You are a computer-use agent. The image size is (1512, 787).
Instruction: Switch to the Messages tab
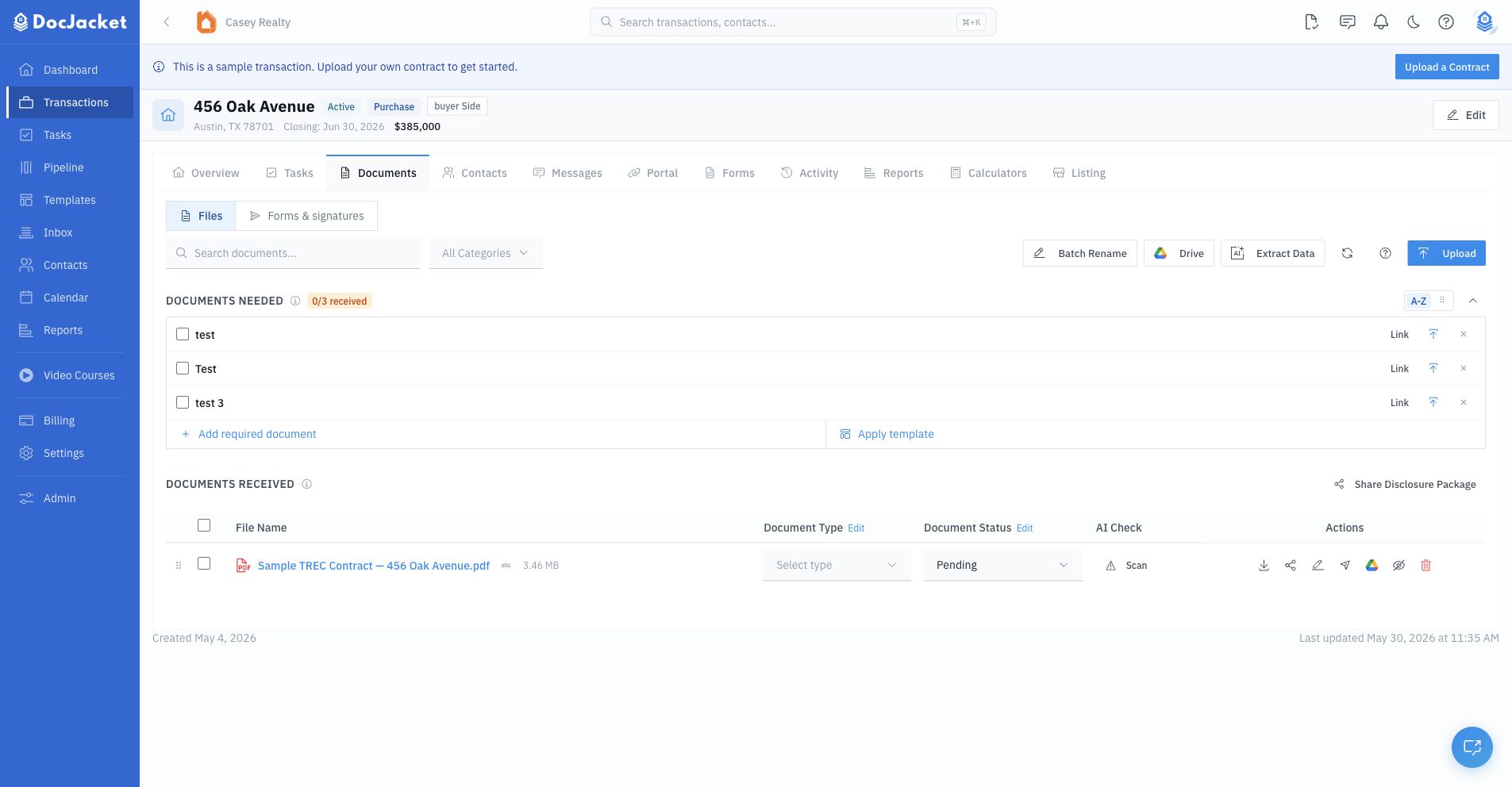pos(567,173)
